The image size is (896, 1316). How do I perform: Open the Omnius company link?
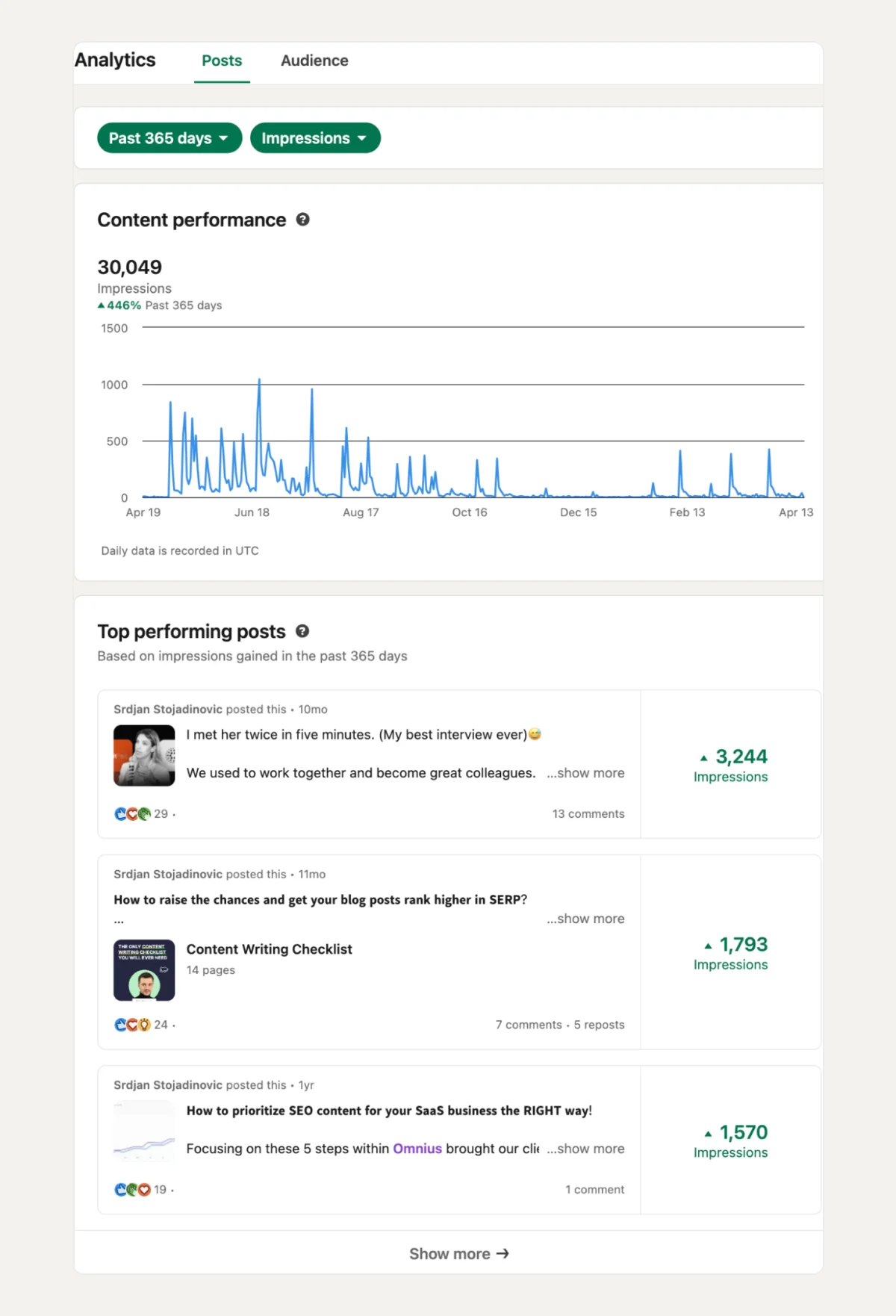(417, 1149)
